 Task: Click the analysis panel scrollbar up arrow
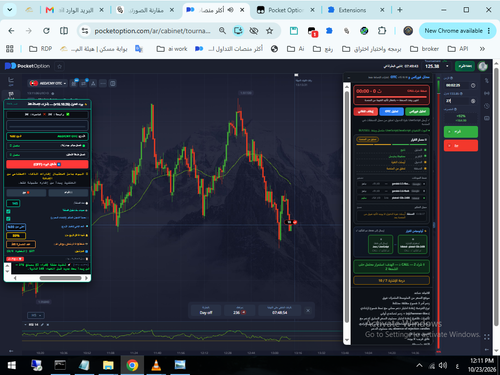click(347, 86)
